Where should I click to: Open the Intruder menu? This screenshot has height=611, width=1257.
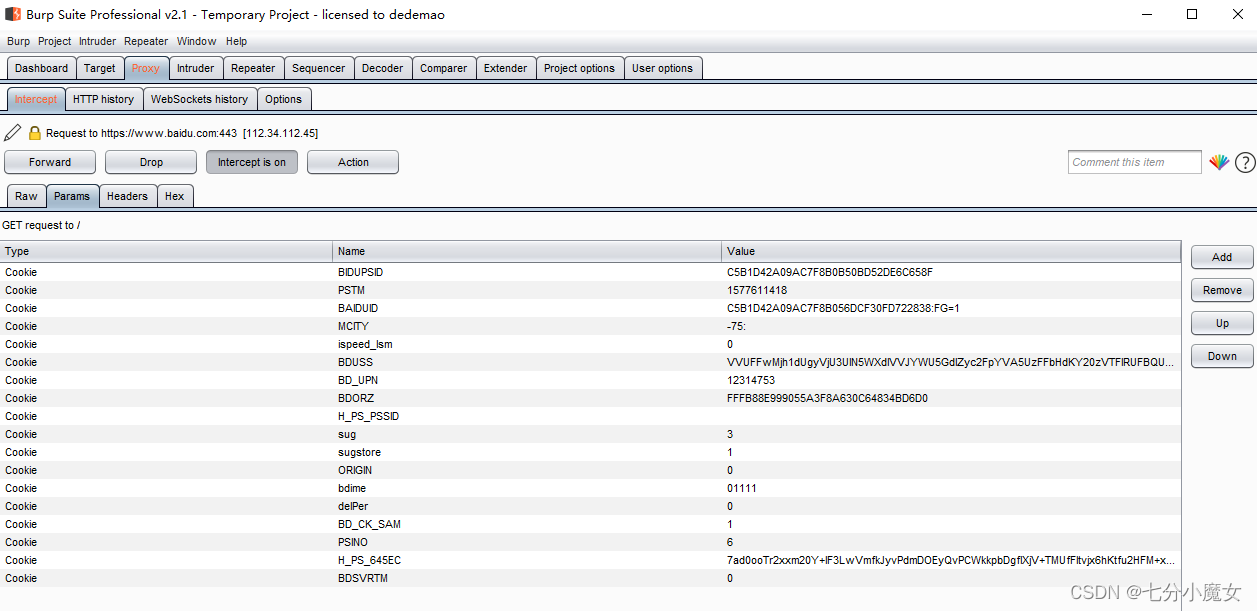pyautogui.click(x=97, y=41)
